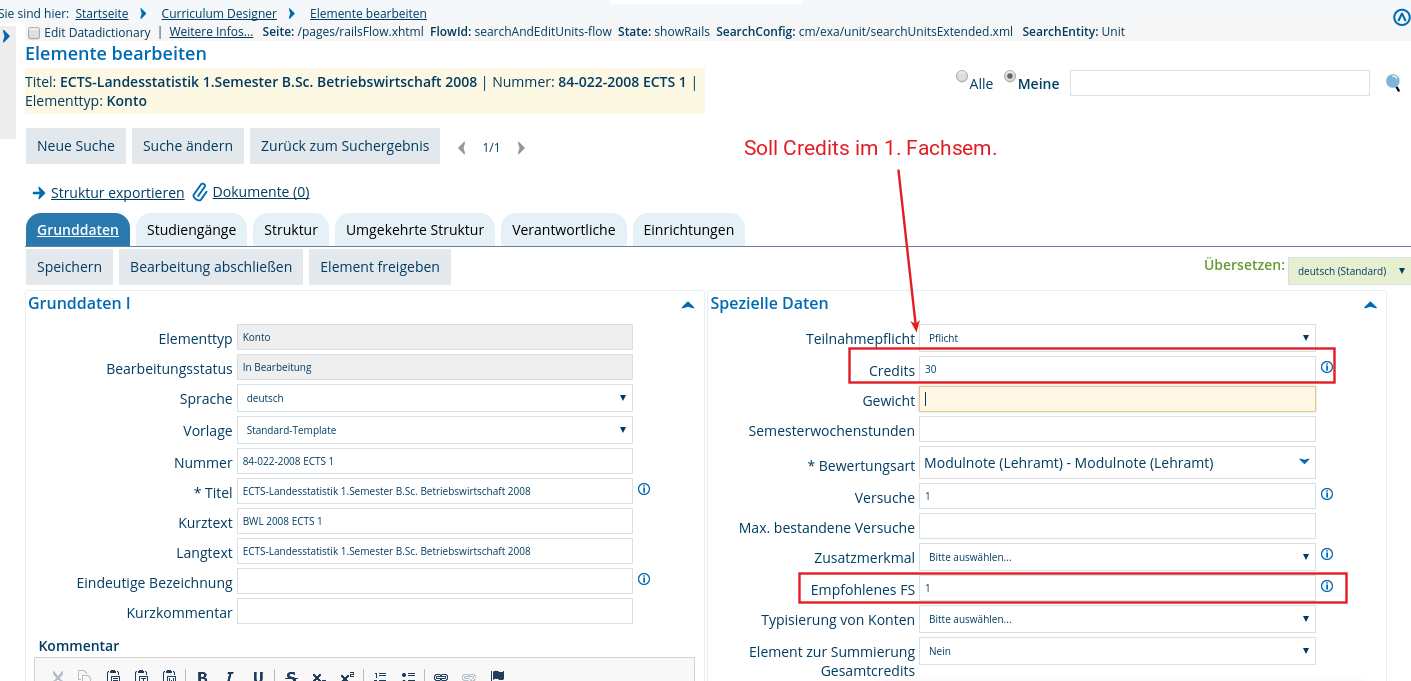Click Zurück zum Suchergebnis button
This screenshot has height=681, width=1411.
345,146
